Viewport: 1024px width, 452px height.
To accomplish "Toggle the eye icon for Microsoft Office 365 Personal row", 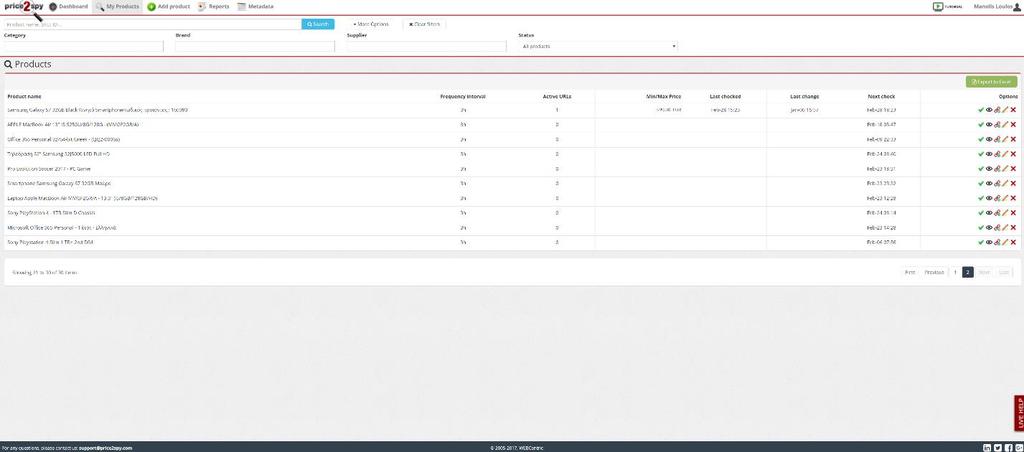I will pyautogui.click(x=989, y=228).
